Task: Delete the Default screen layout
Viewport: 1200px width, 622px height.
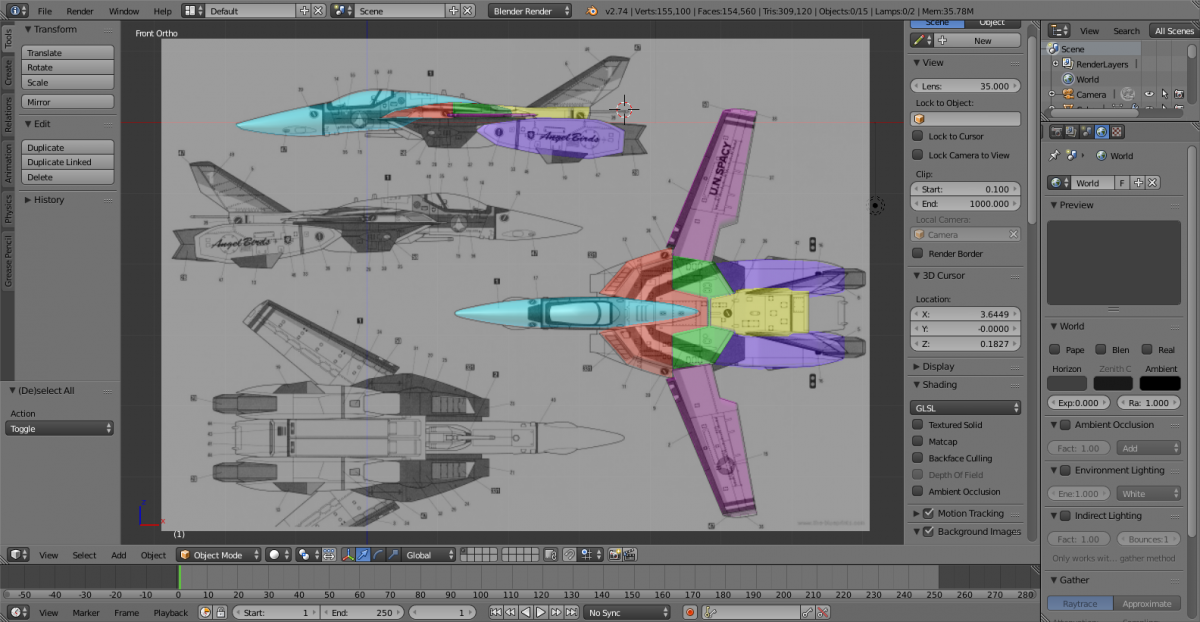Action: click(318, 10)
